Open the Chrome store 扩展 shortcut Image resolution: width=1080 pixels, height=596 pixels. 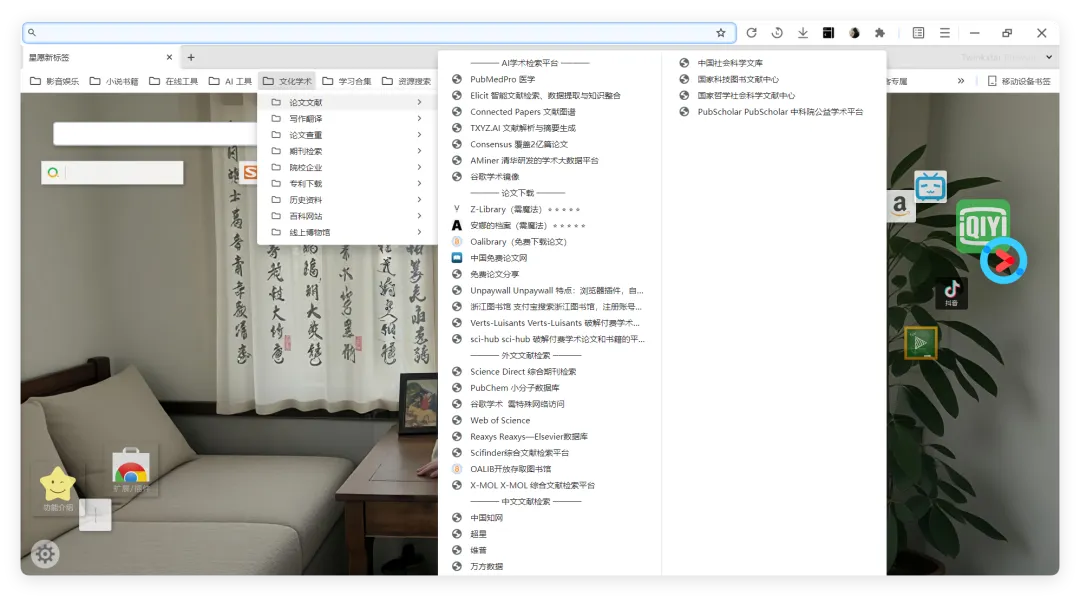[x=131, y=471]
